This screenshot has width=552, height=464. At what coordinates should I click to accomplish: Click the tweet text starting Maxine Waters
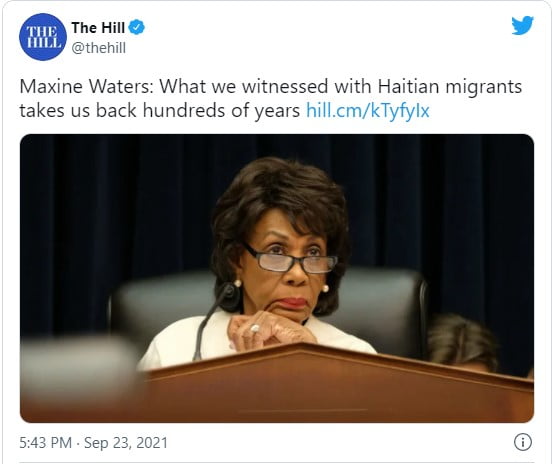tap(270, 99)
